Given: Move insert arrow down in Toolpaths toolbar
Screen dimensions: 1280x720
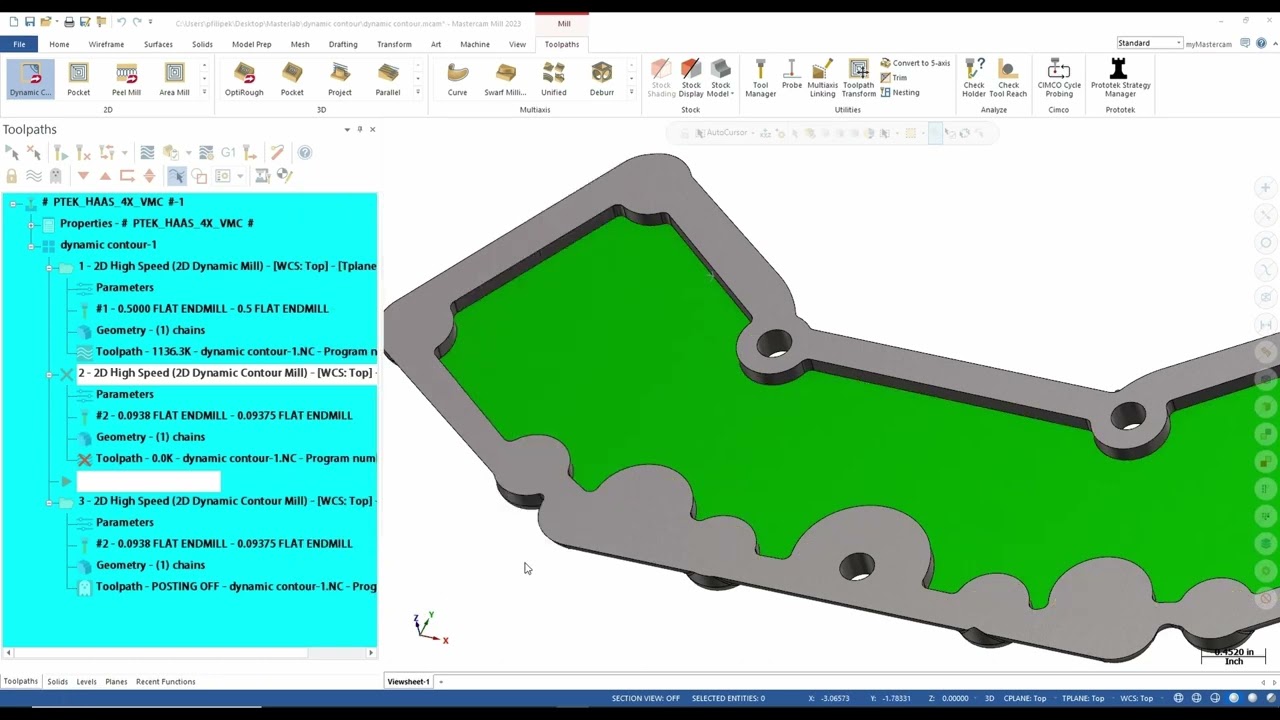Looking at the screenshot, I should [x=83, y=176].
